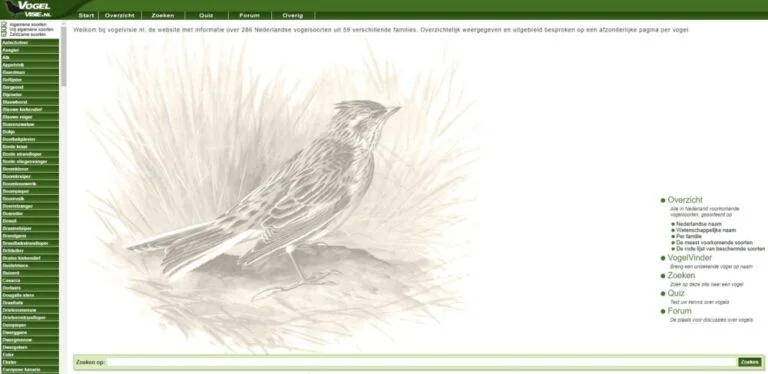Select Boomklever in the bird list
Viewport: 768px width, 374px height.
pyautogui.click(x=29, y=169)
